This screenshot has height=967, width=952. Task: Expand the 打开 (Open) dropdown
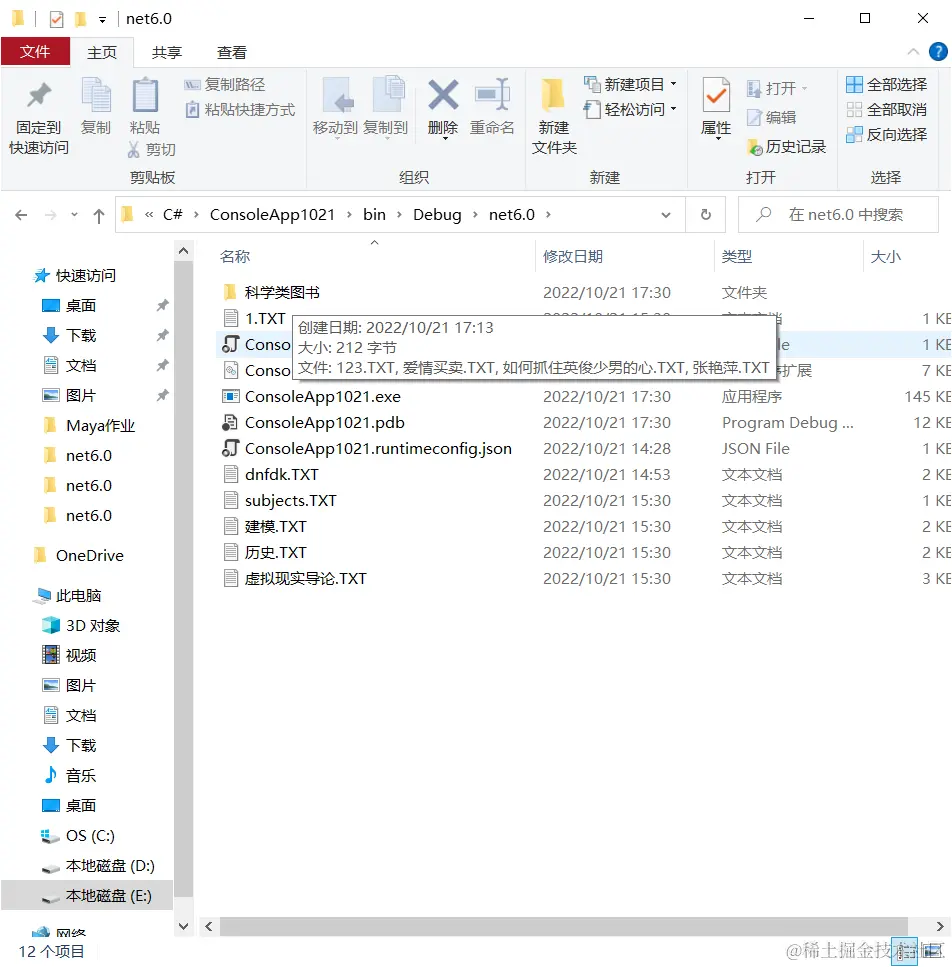click(804, 89)
